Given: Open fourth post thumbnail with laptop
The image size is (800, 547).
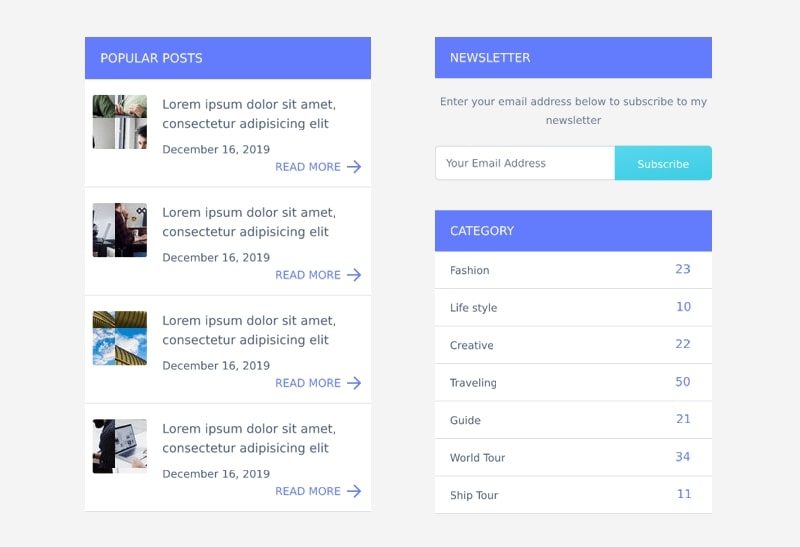Looking at the screenshot, I should (120, 446).
